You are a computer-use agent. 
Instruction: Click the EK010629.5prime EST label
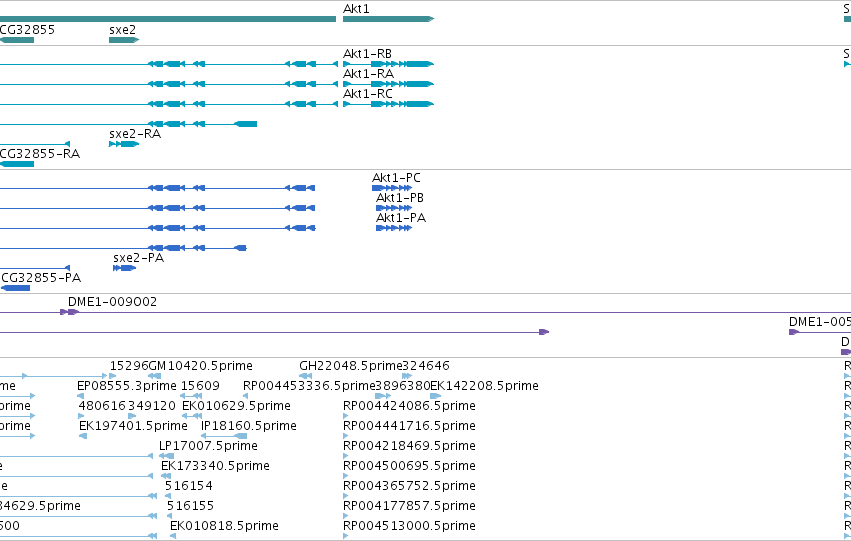[236, 406]
